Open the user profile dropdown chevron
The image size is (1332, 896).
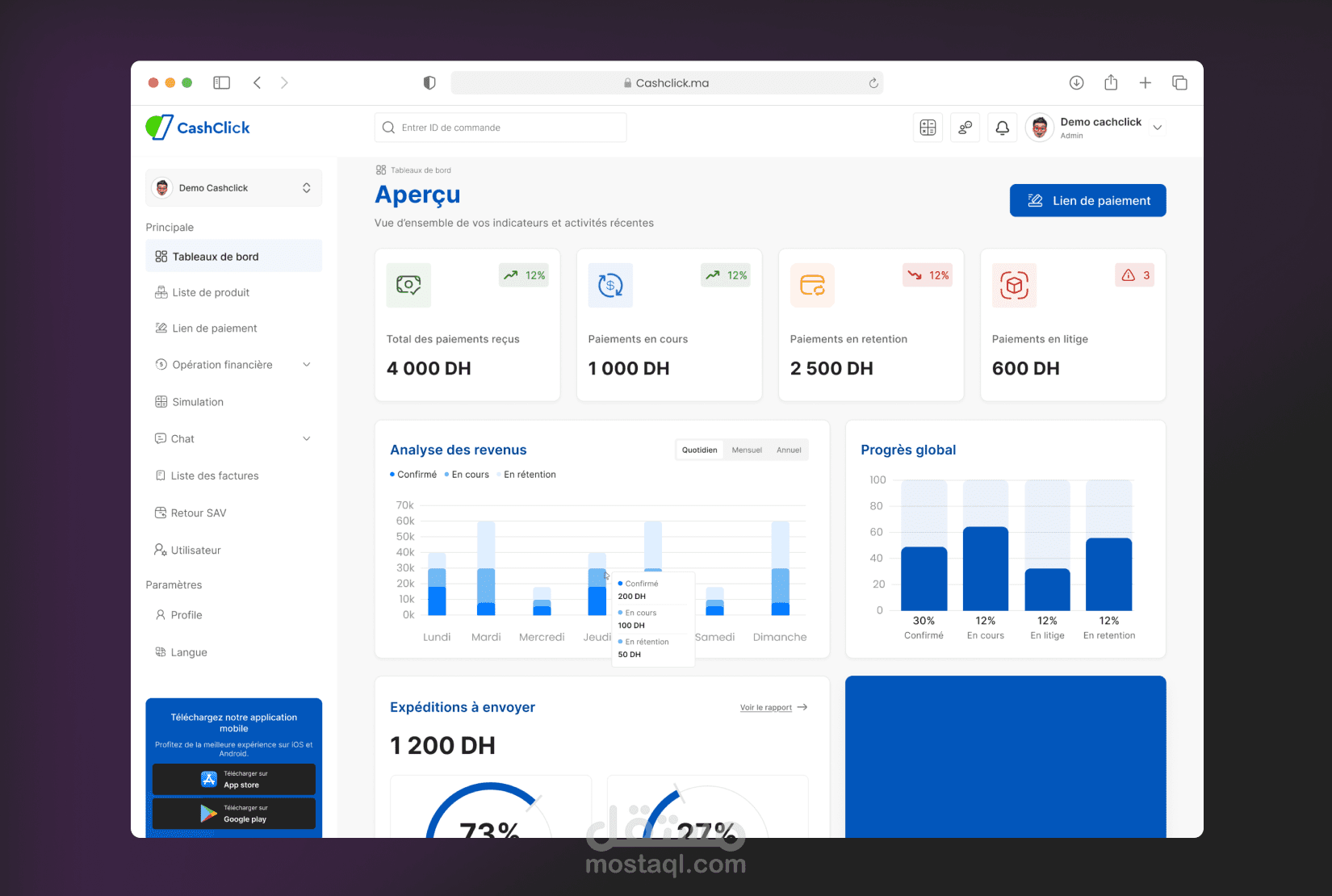1158,128
